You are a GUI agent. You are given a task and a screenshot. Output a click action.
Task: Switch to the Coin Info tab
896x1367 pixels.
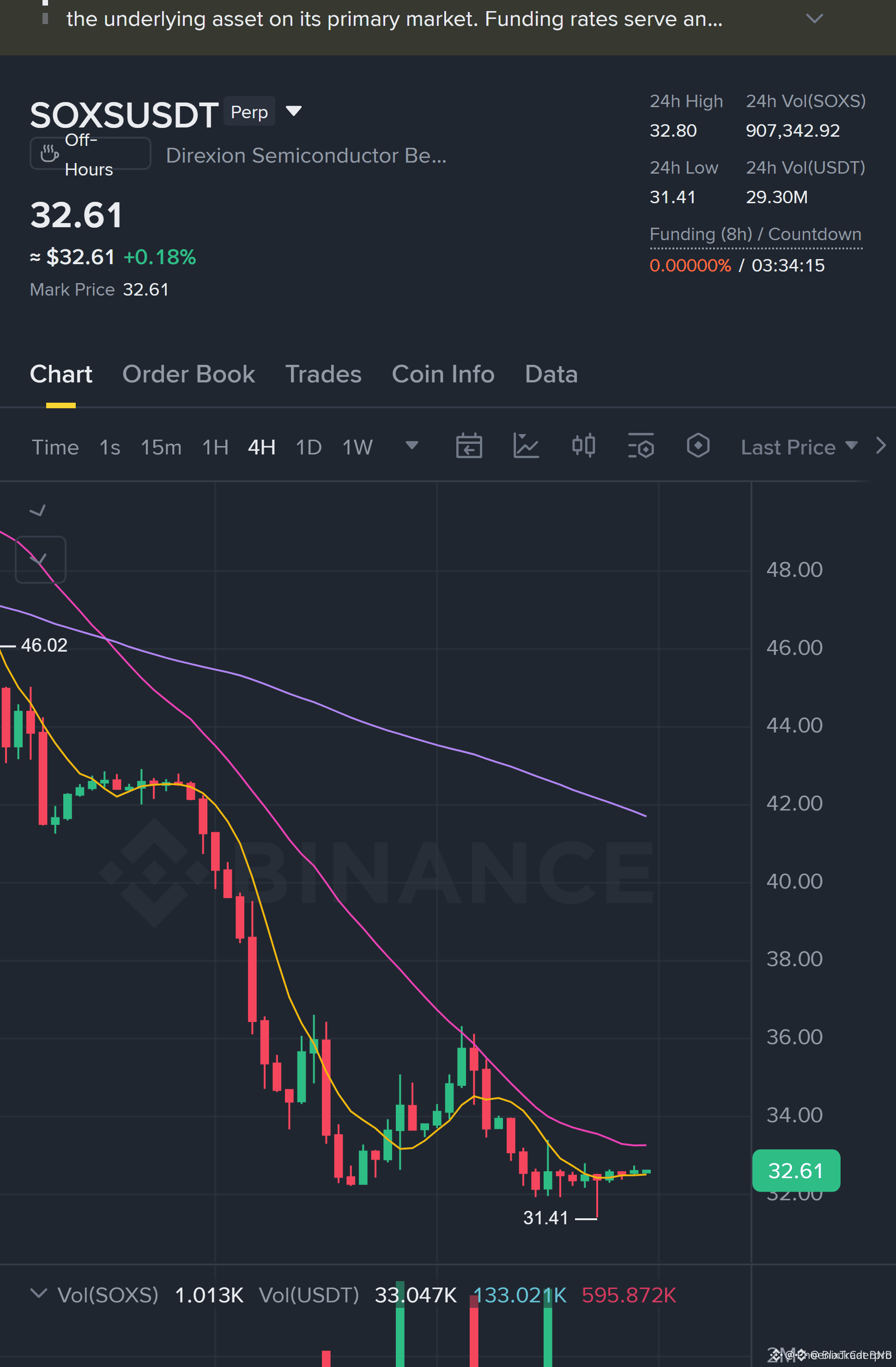click(443, 375)
